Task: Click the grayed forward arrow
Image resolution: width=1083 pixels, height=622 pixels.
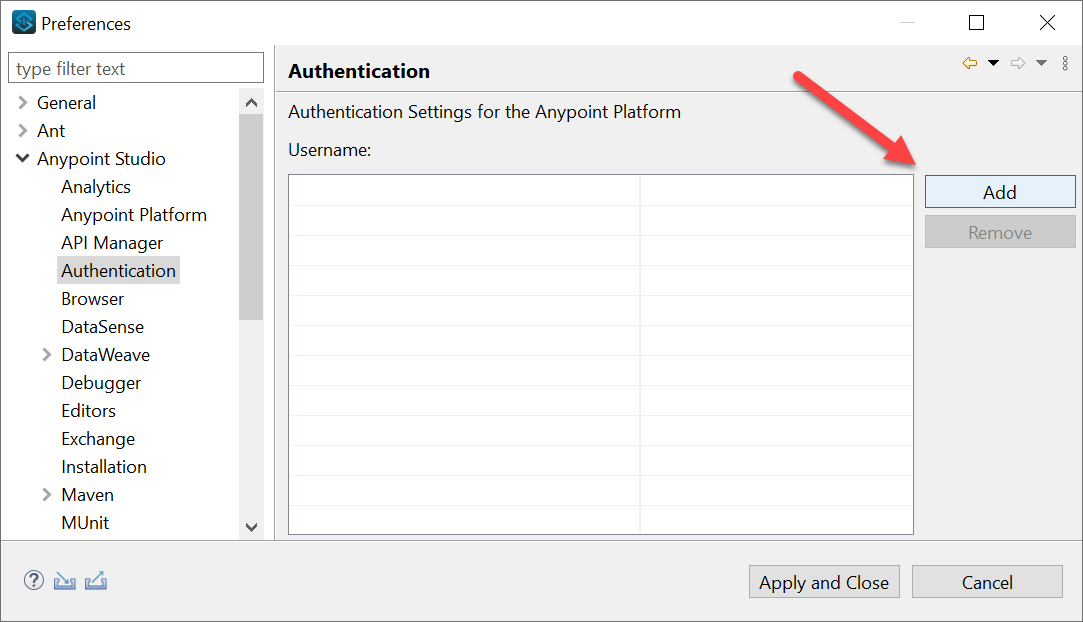Action: coord(1018,62)
